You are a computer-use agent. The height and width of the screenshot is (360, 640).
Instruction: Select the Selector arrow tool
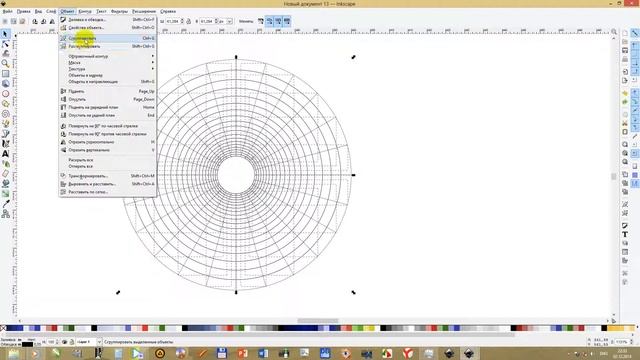5,33
